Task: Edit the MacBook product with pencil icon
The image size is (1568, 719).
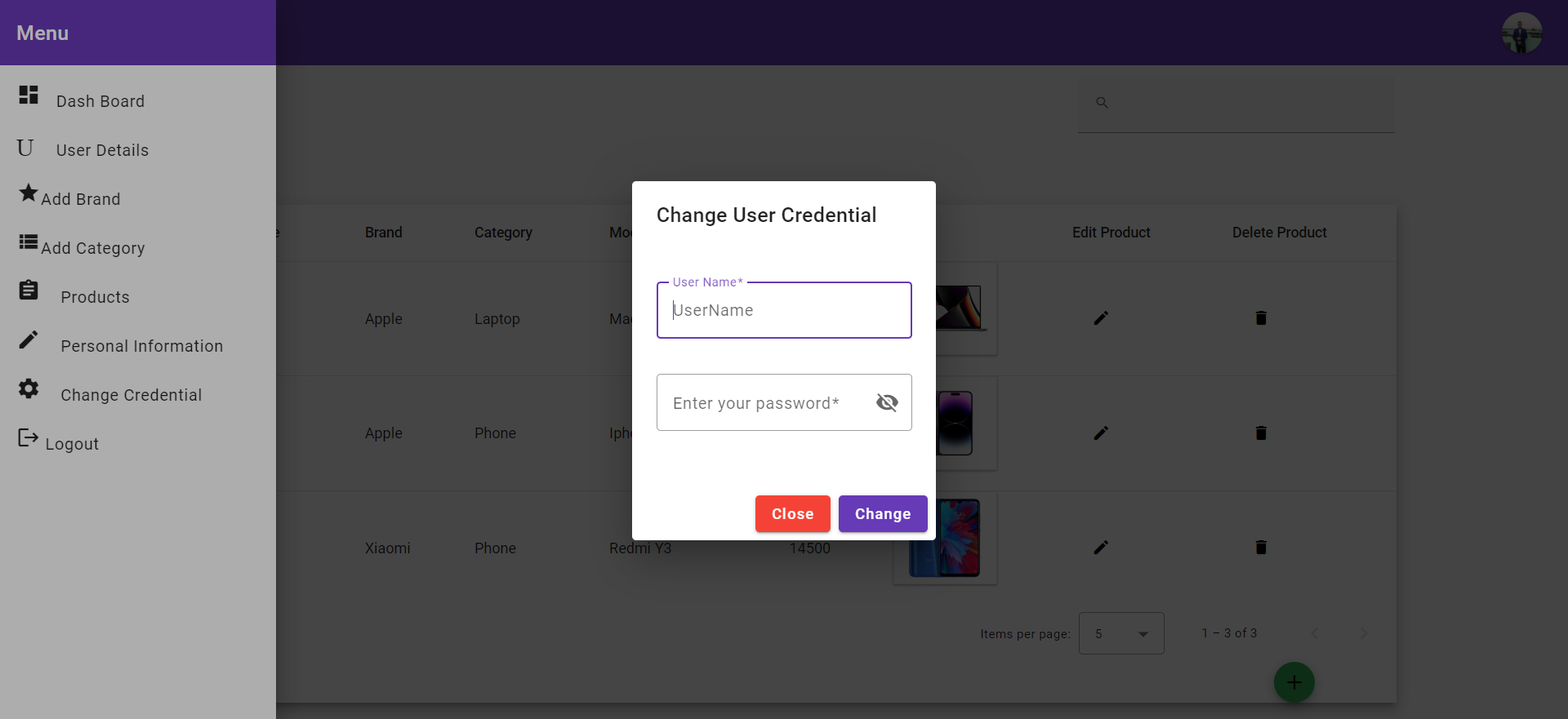Action: 1100,318
